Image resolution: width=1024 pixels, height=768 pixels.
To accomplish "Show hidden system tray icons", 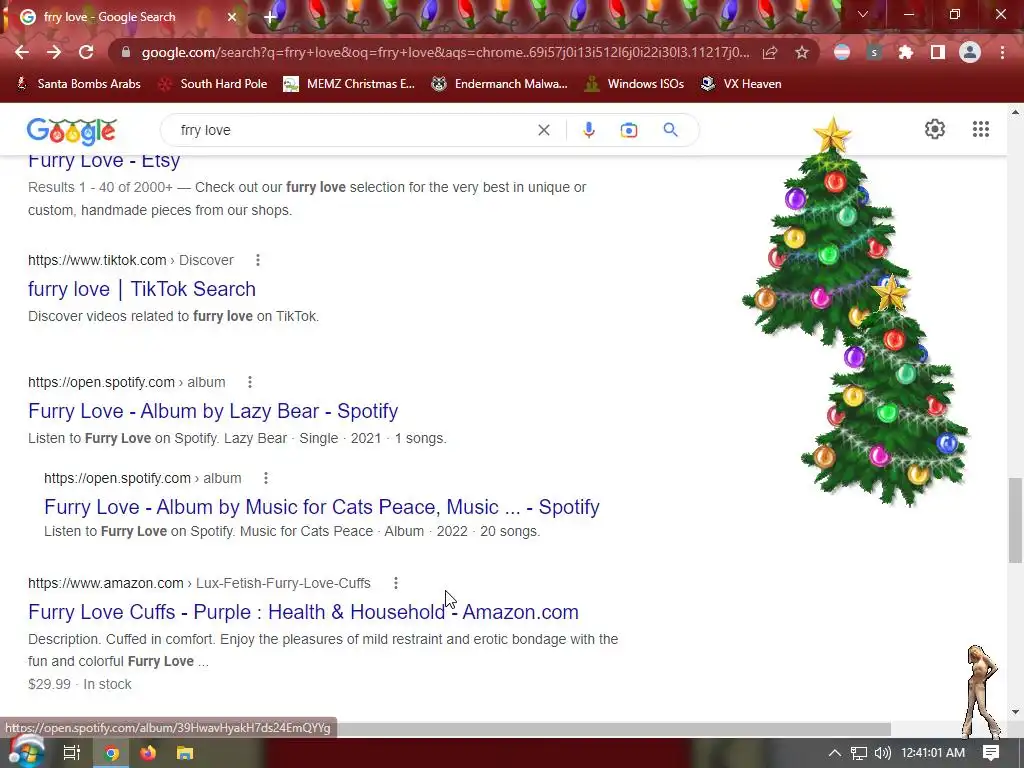I will click(835, 753).
